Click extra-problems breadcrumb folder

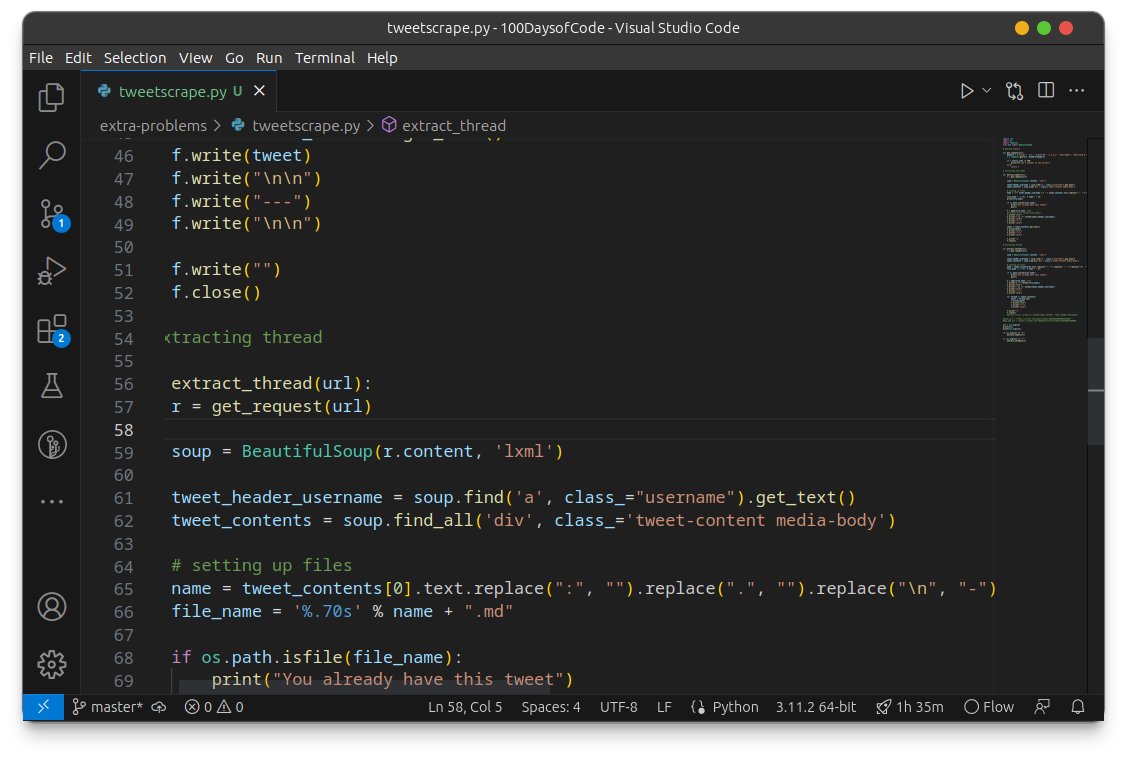tap(153, 126)
